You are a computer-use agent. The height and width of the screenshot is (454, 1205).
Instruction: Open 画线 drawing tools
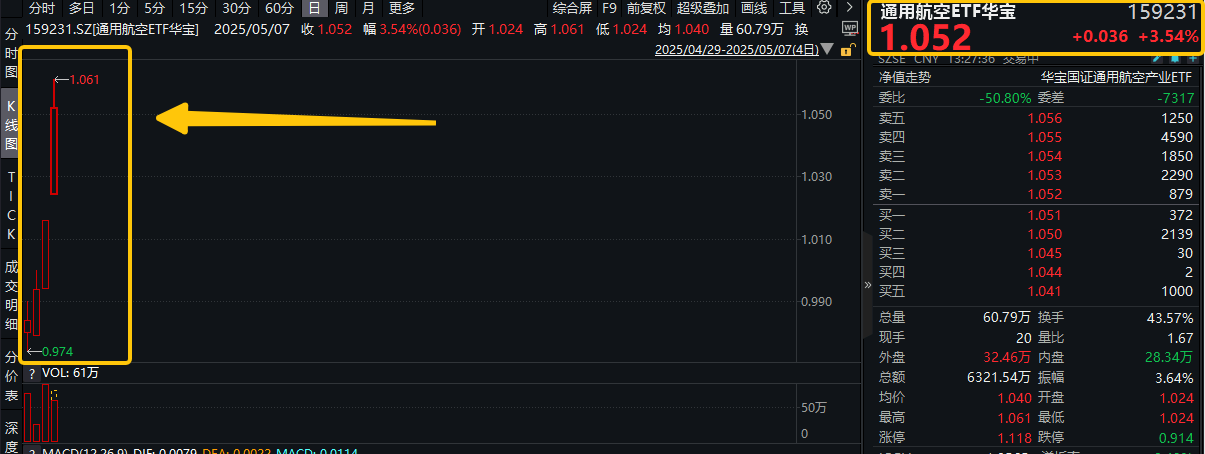(754, 8)
